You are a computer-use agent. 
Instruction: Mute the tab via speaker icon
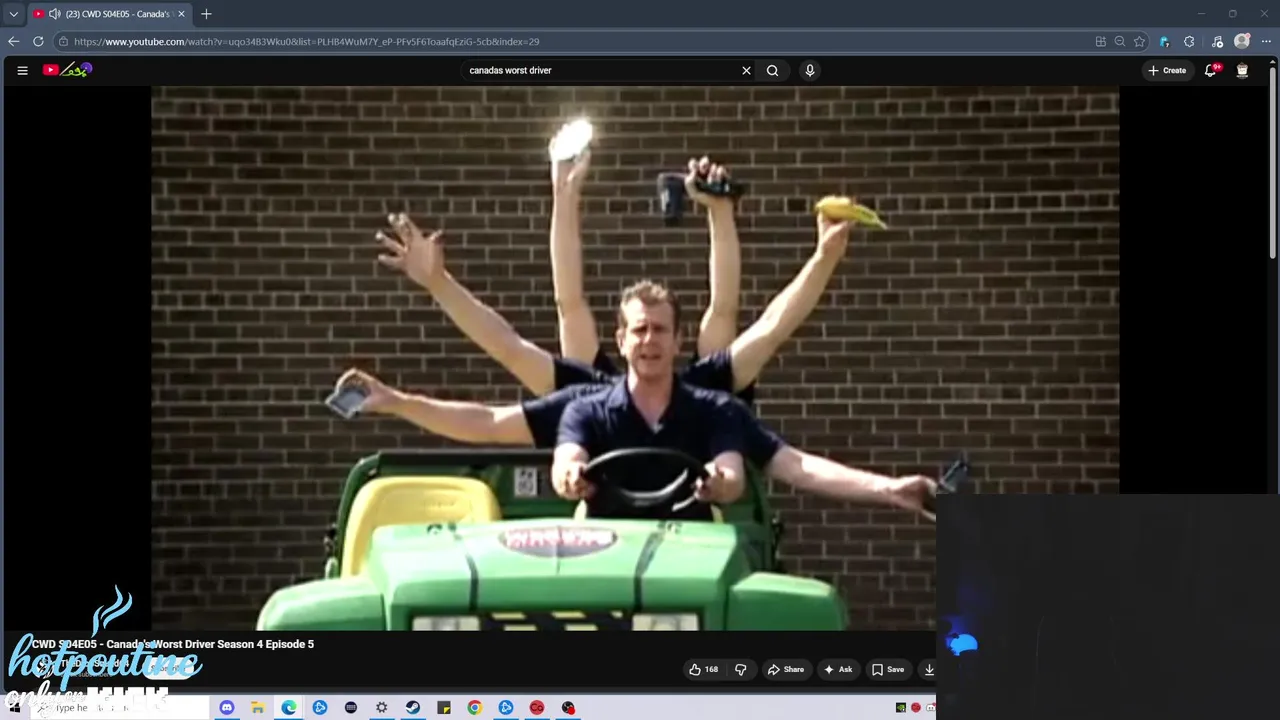tap(54, 14)
